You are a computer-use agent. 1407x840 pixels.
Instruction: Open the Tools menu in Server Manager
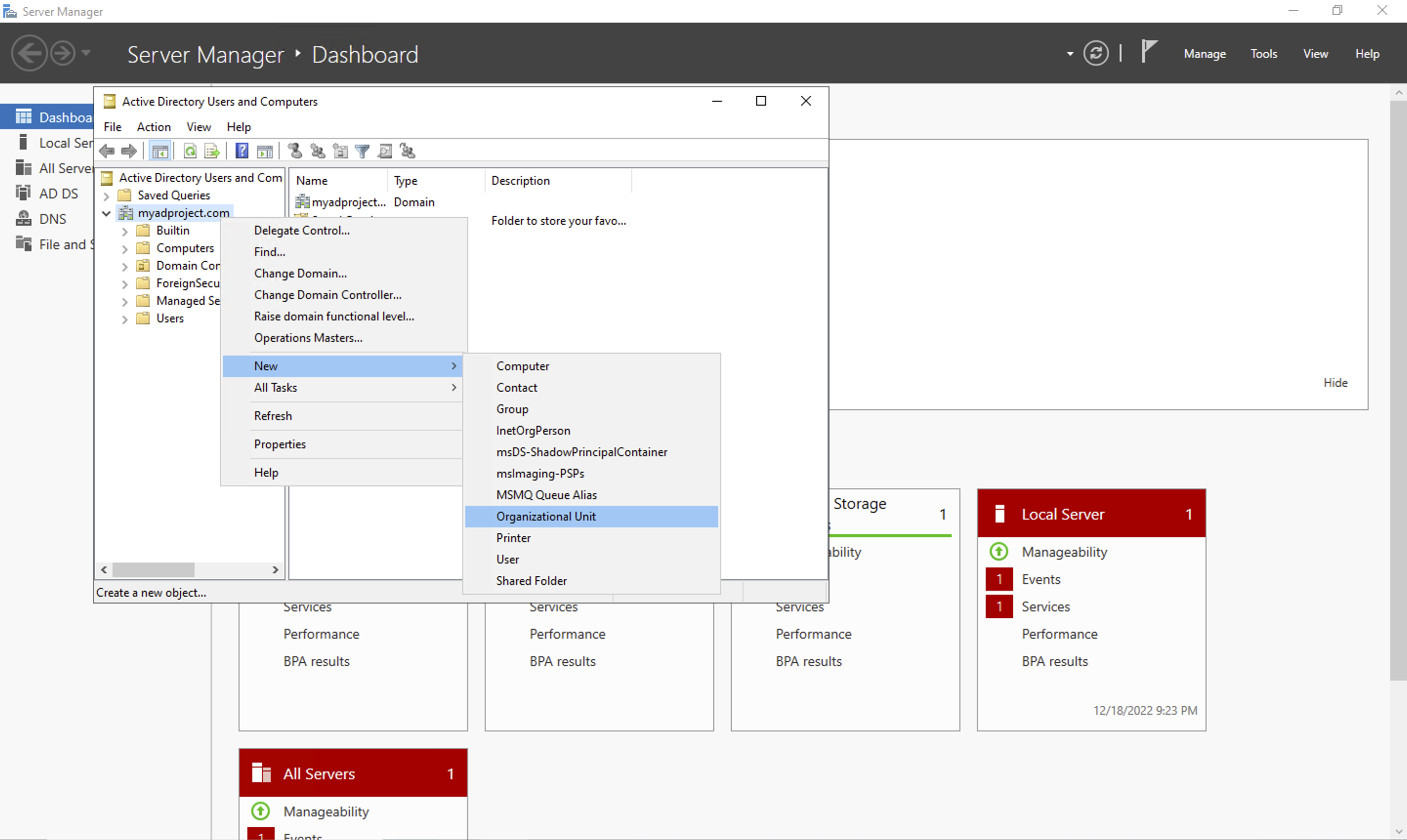coord(1263,54)
